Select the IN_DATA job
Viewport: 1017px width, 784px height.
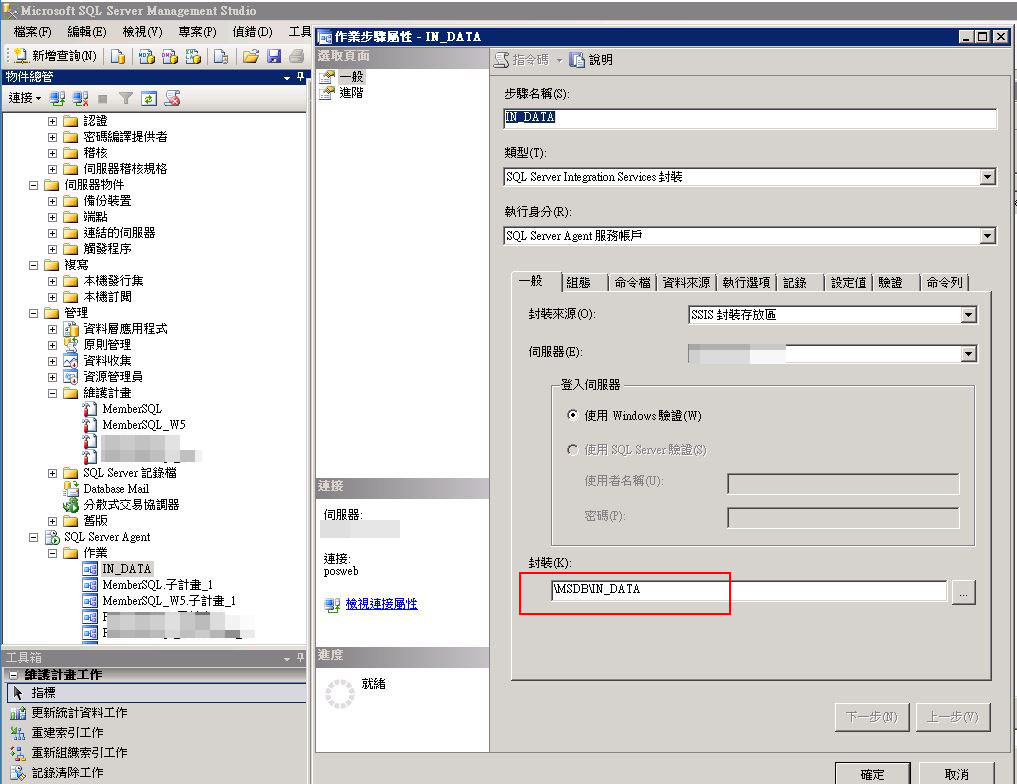(x=126, y=569)
